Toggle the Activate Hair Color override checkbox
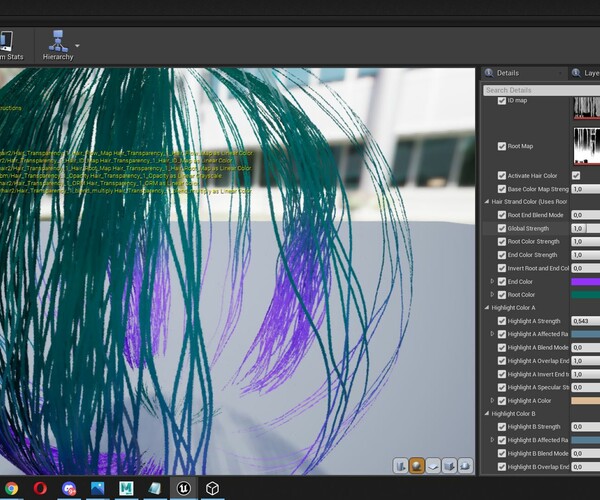The image size is (600, 500). coord(502,176)
